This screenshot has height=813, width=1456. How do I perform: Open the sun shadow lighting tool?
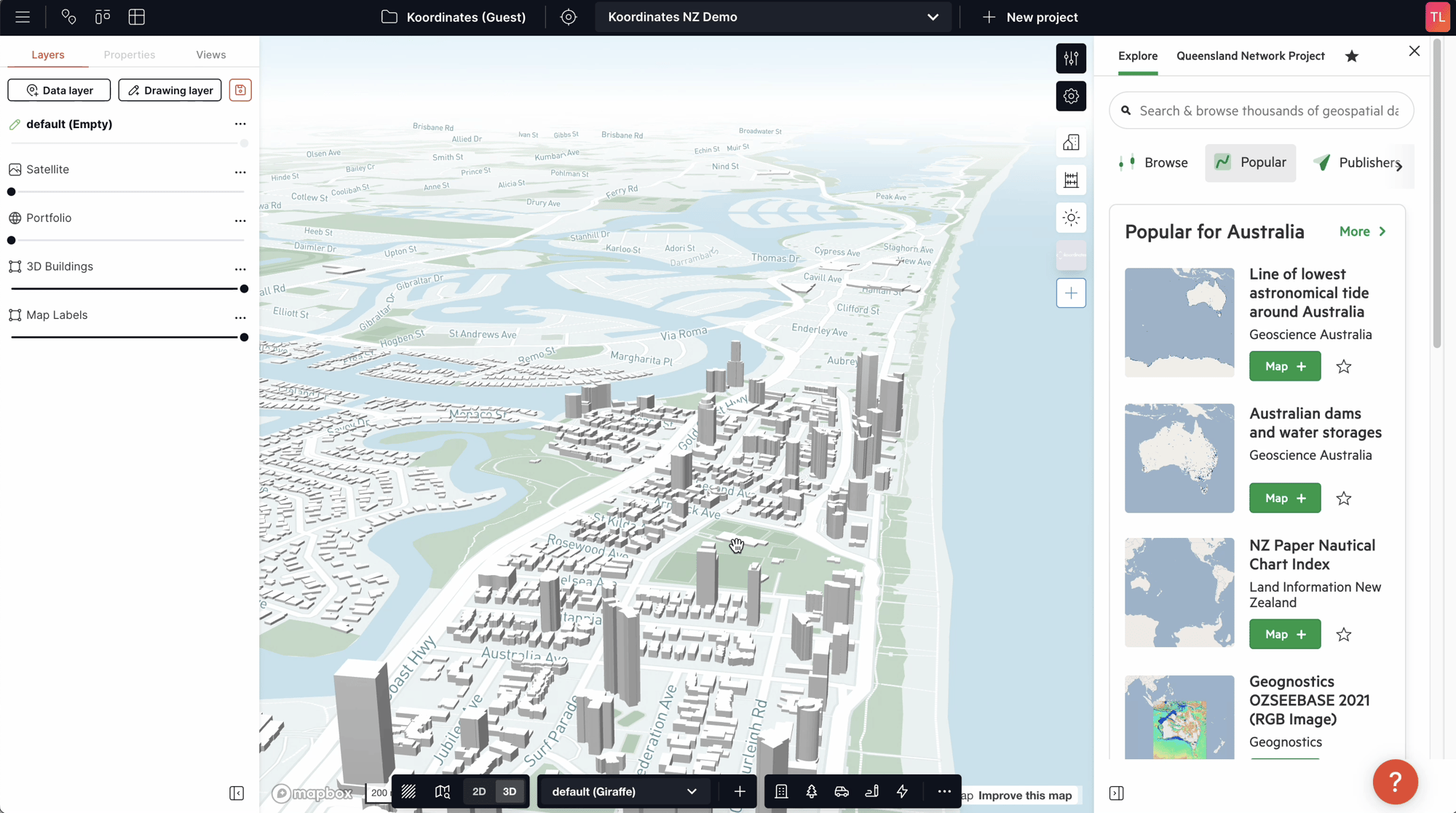coord(1071,218)
